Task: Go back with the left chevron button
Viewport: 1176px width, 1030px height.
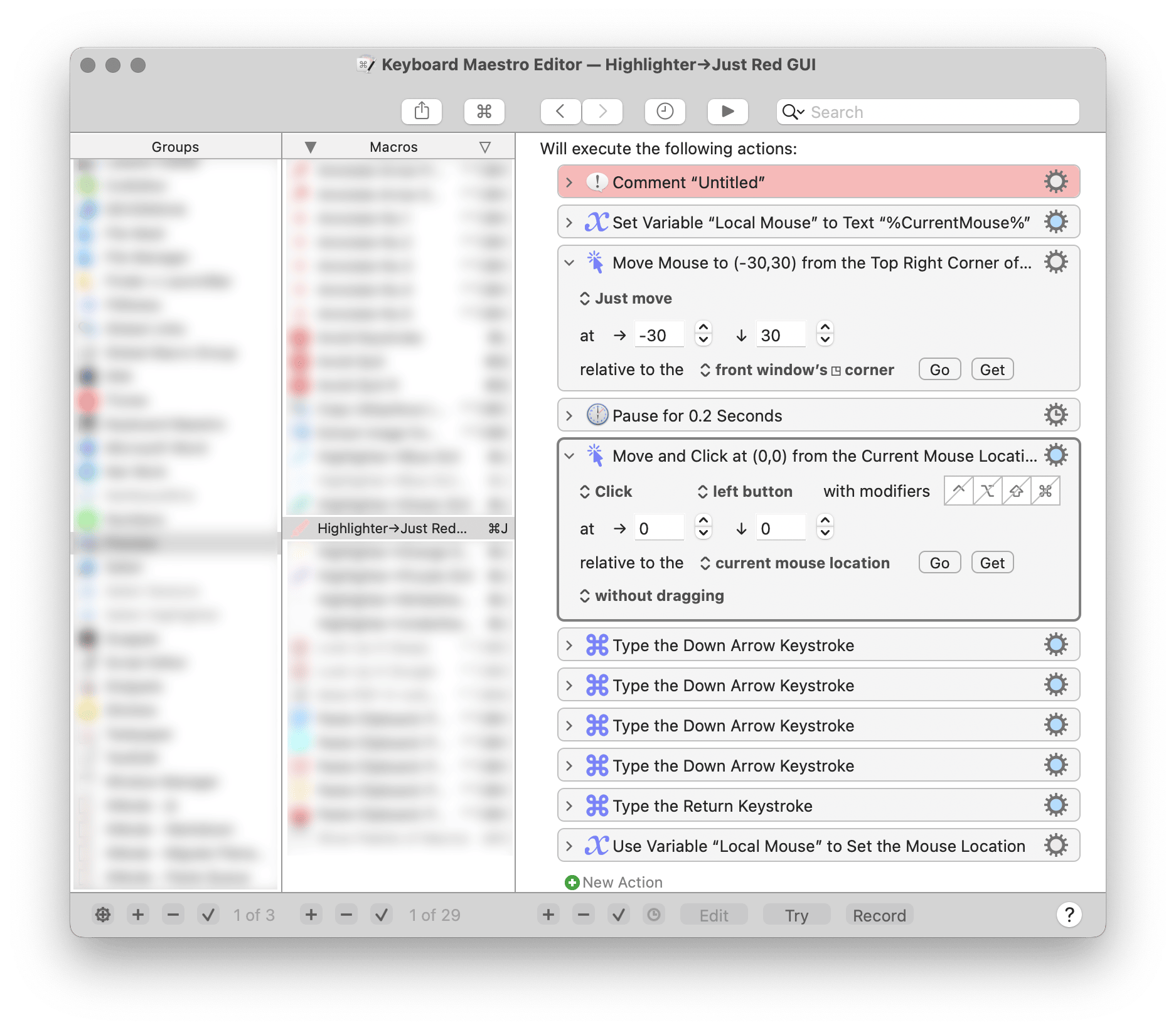Action: click(561, 112)
